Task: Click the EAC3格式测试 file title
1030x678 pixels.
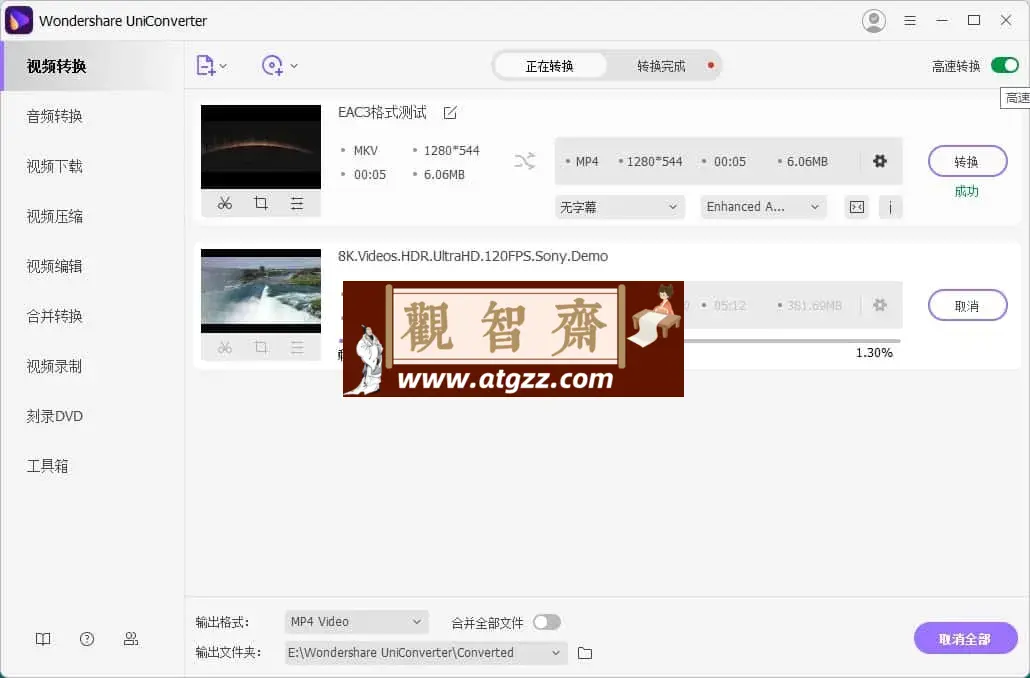Action: pos(382,112)
